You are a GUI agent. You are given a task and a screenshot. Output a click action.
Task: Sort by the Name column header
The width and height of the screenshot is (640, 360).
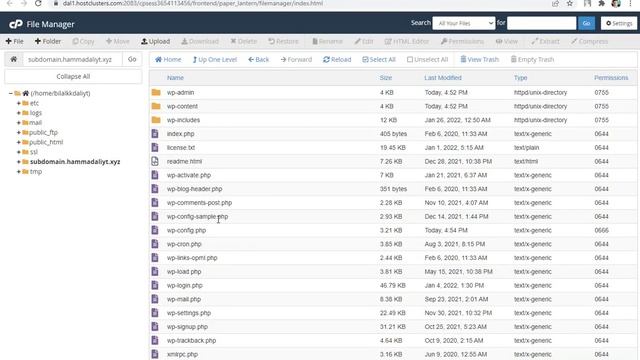coord(175,78)
